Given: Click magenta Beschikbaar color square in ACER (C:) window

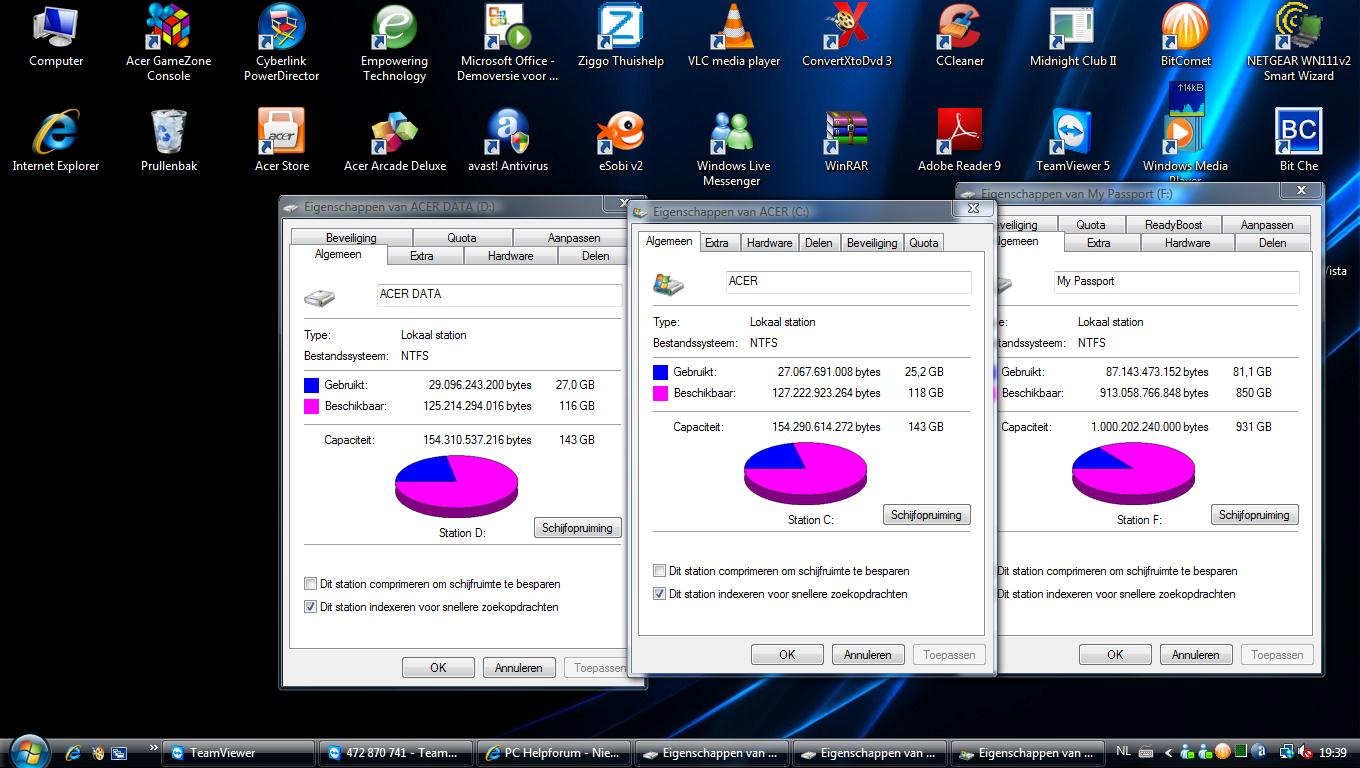Looking at the screenshot, I should point(660,394).
